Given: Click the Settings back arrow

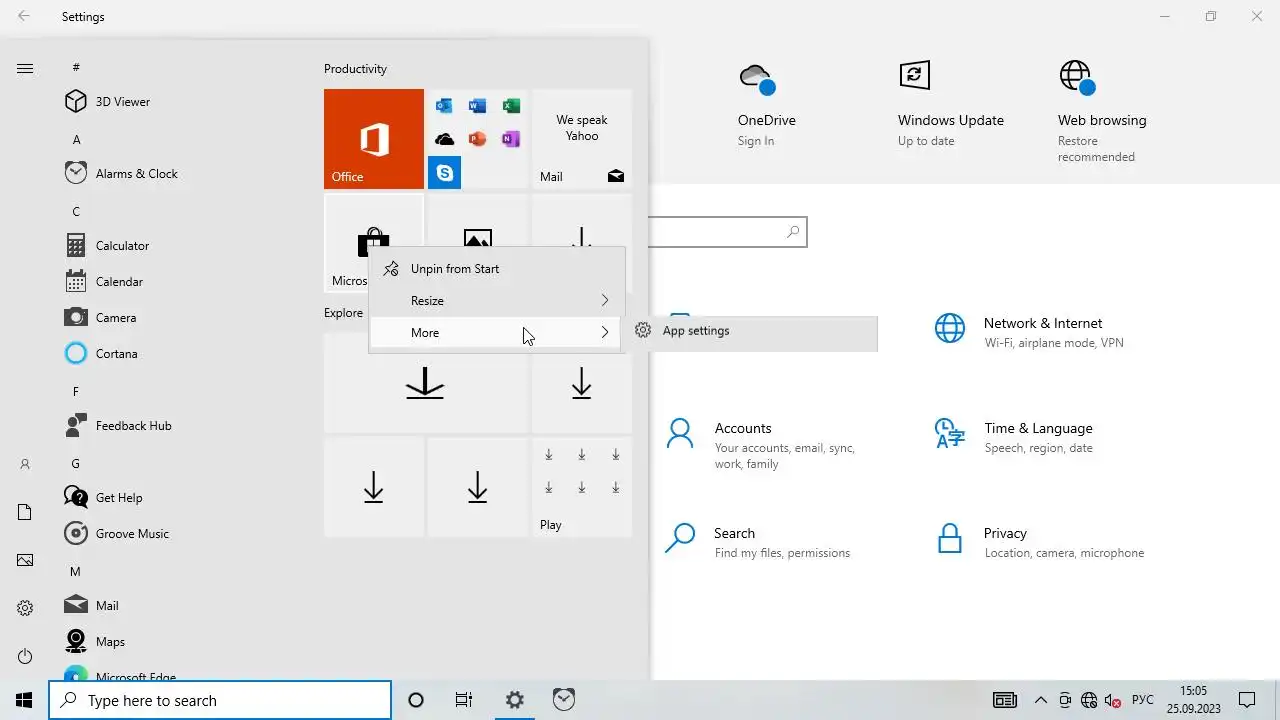Looking at the screenshot, I should [x=24, y=16].
